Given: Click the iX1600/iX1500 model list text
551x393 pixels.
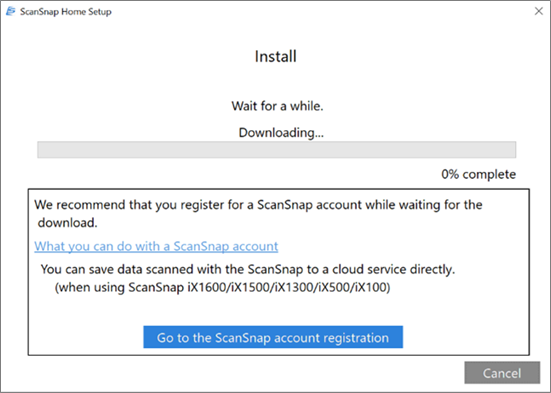Looking at the screenshot, I should click(x=222, y=288).
